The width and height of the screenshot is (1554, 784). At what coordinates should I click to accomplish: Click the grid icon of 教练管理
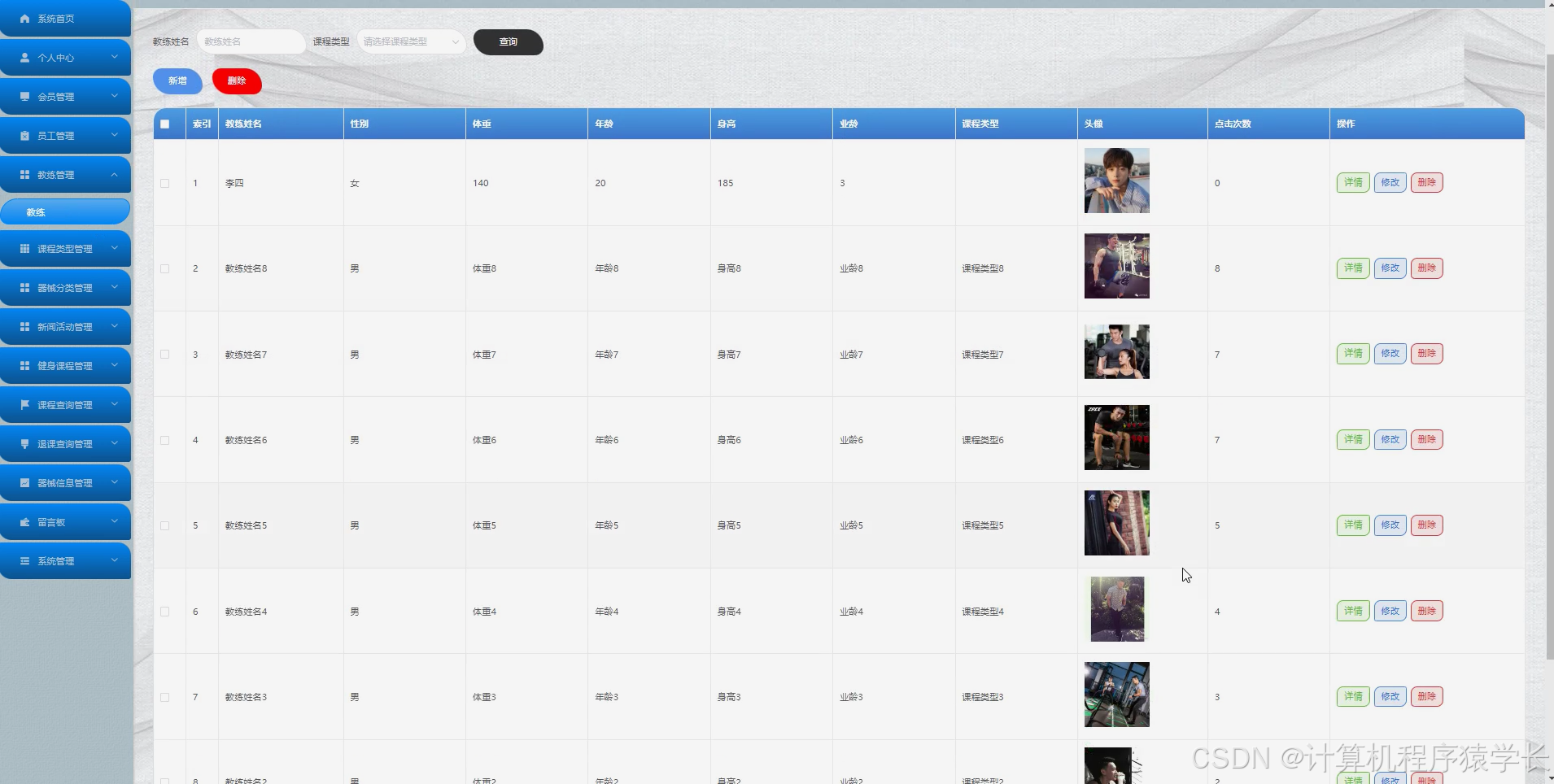(x=24, y=174)
